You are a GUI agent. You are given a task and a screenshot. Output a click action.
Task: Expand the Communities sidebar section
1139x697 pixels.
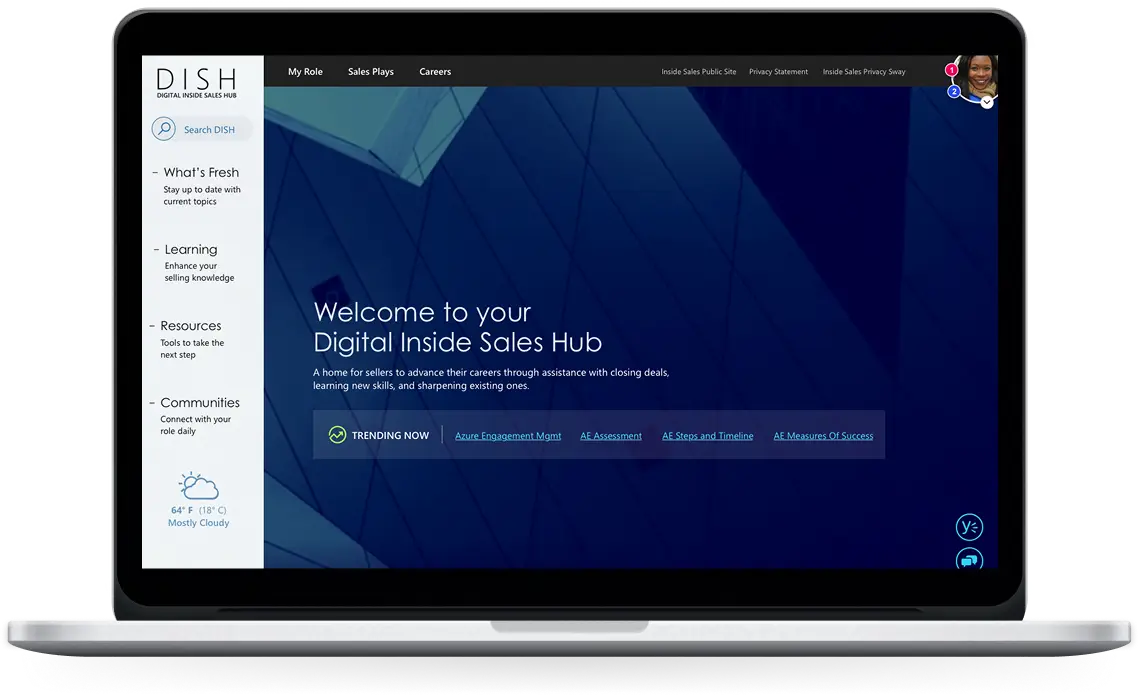[x=199, y=403]
